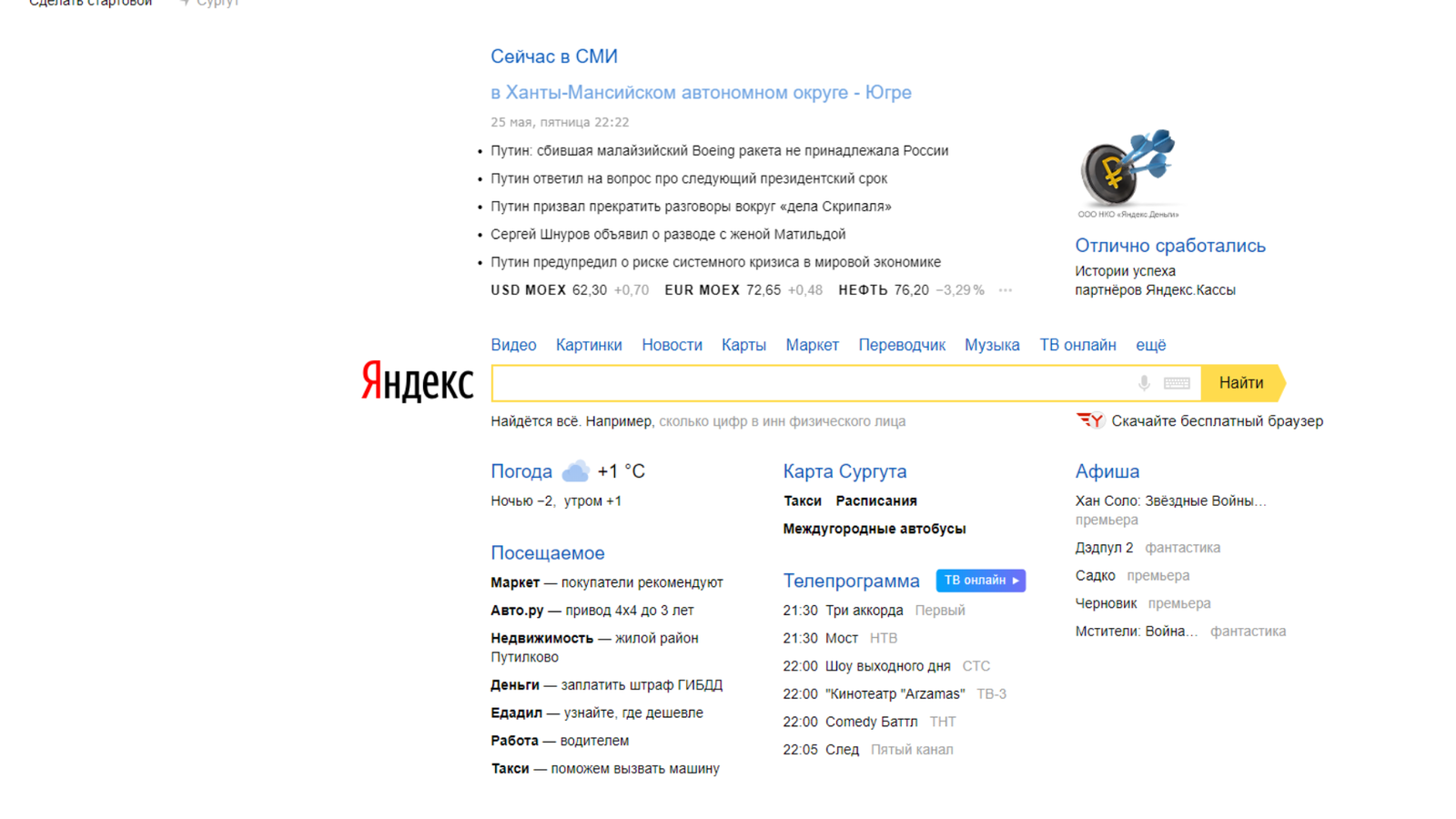Open Междугородные автобусы link
1456x819 pixels.
coord(875,529)
